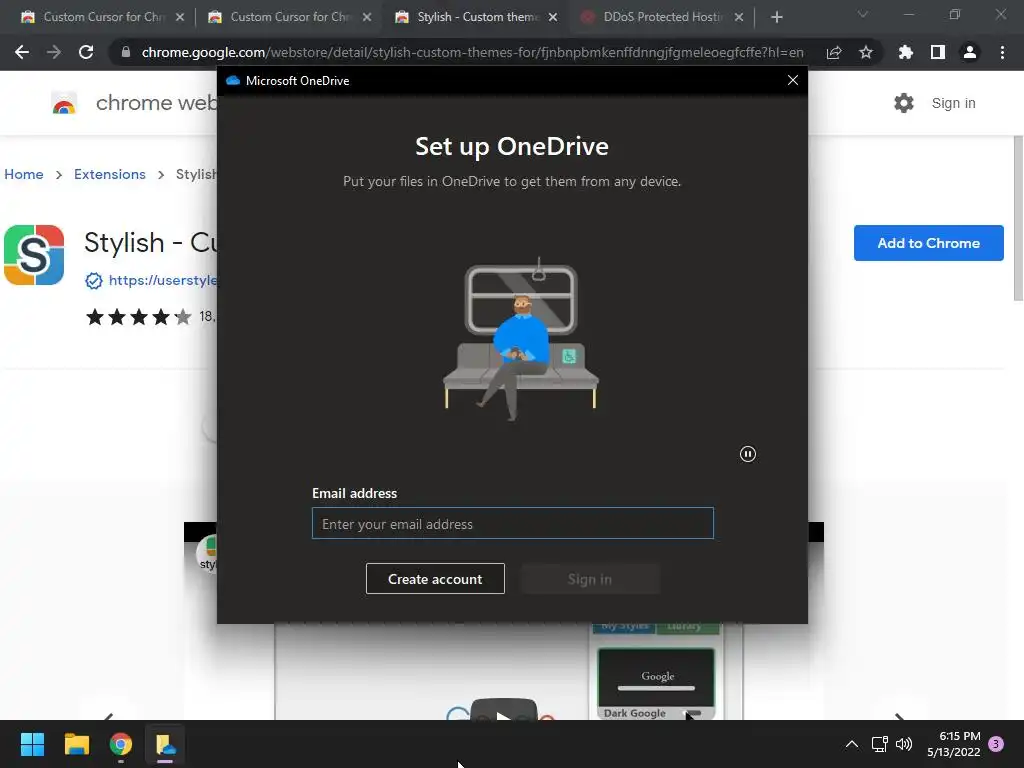1024x768 pixels.
Task: Close the Microsoft OneDrive dialog
Action: coord(793,80)
